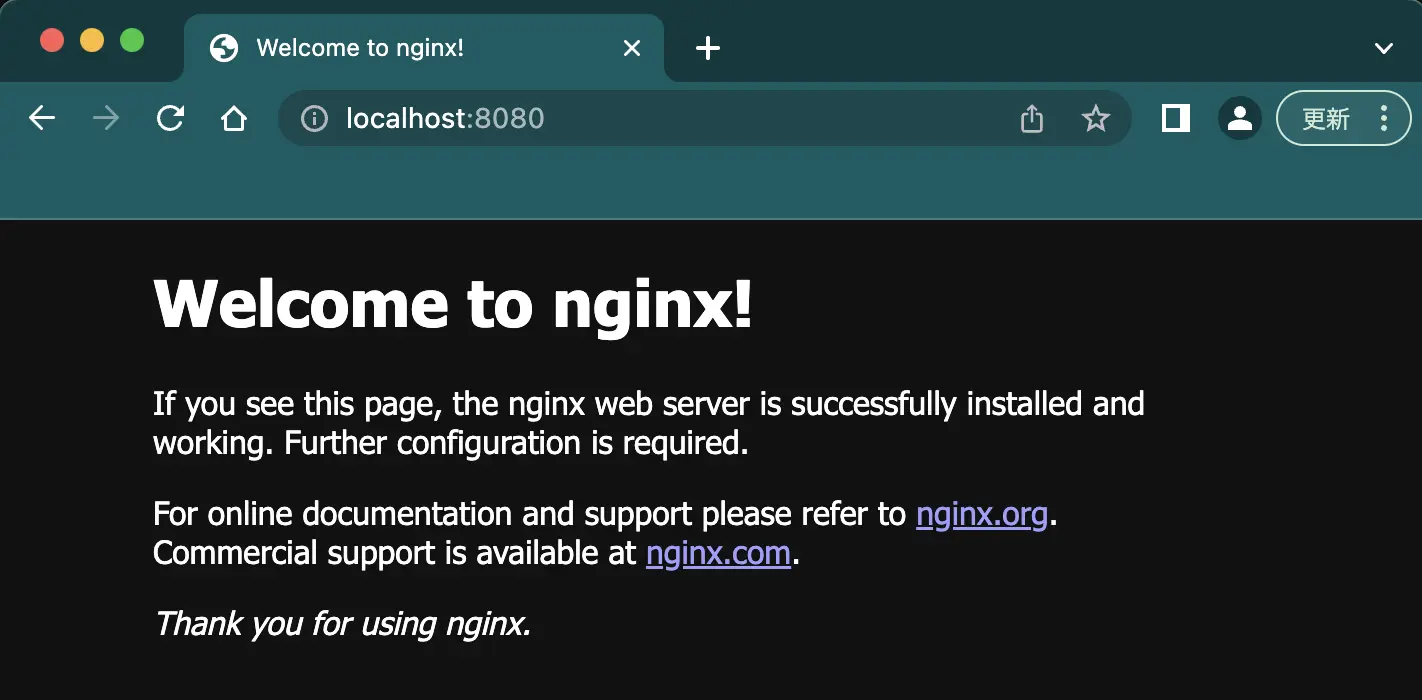This screenshot has width=1422, height=700.
Task: Open a new tab with the plus button
Action: click(x=707, y=47)
